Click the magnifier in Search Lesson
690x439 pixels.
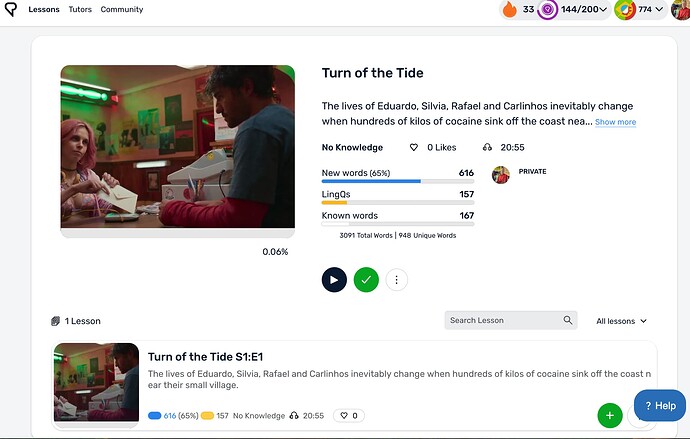pyautogui.click(x=568, y=320)
